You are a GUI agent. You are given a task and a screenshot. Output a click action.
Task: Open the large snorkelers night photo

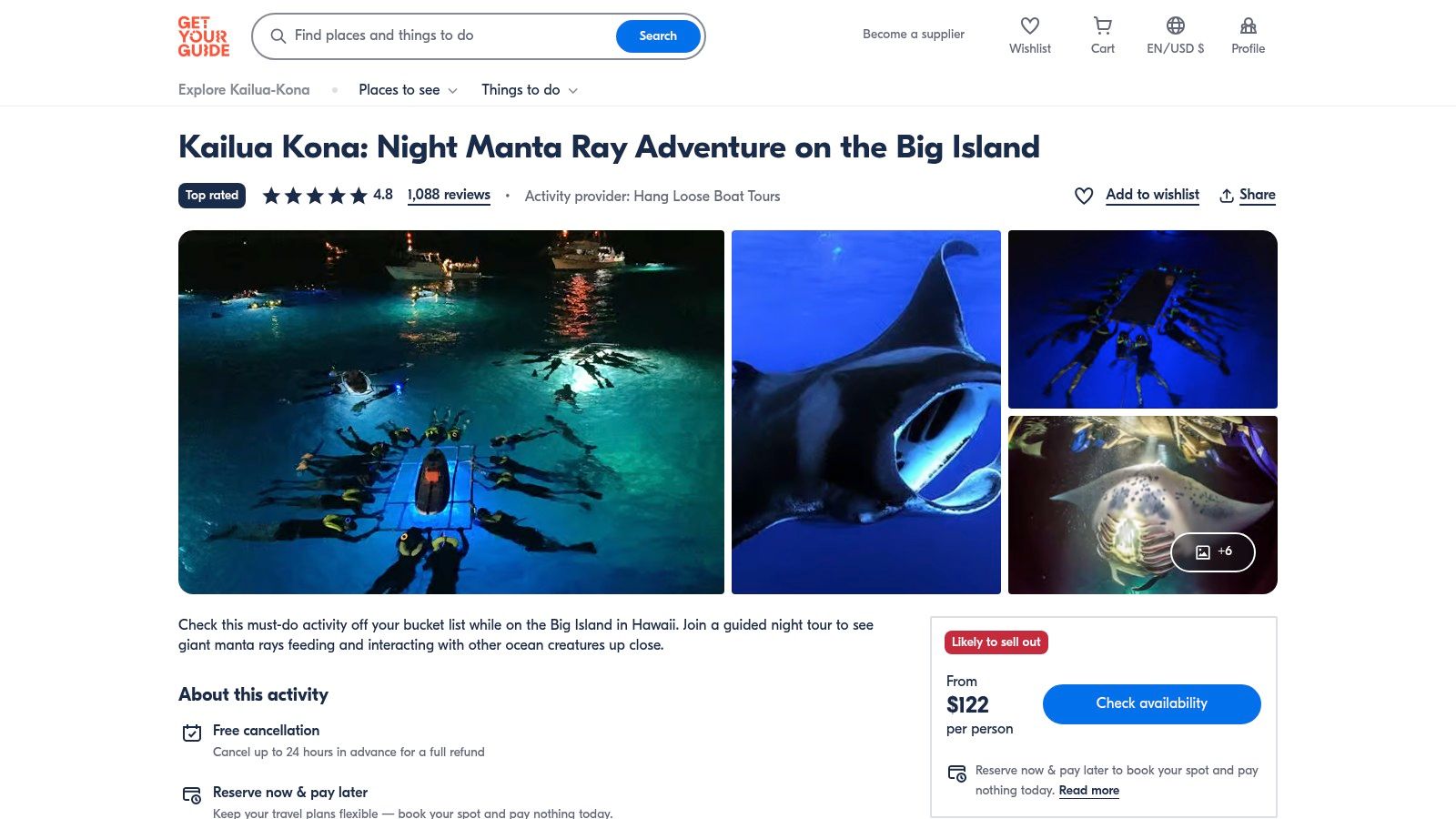[x=451, y=412]
